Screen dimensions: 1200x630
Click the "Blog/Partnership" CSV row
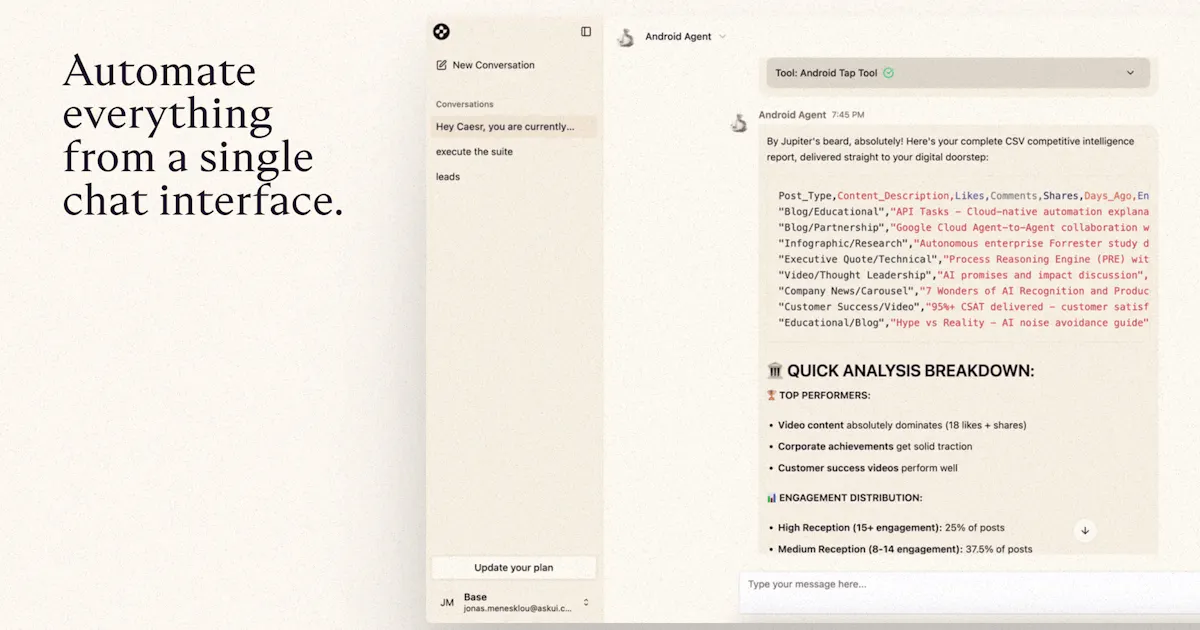point(963,228)
